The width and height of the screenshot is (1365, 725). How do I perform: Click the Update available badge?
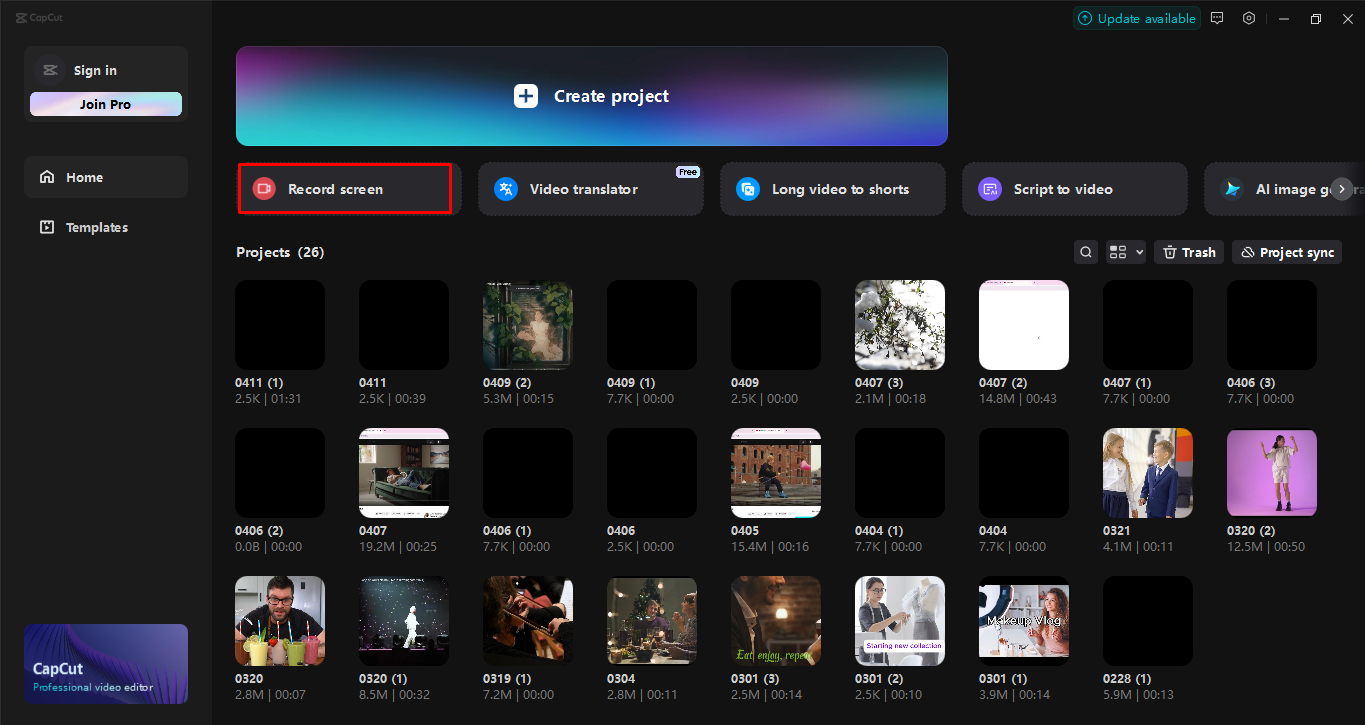(x=1136, y=17)
